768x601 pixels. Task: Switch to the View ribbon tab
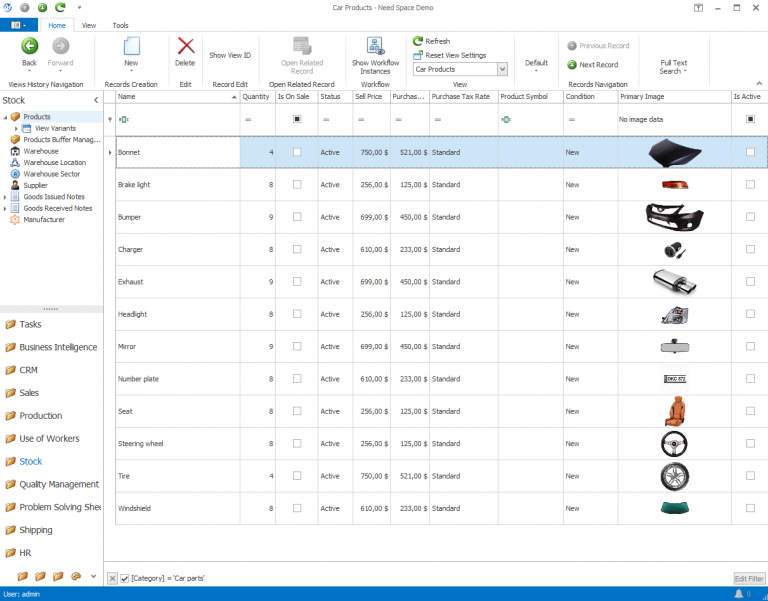click(89, 25)
